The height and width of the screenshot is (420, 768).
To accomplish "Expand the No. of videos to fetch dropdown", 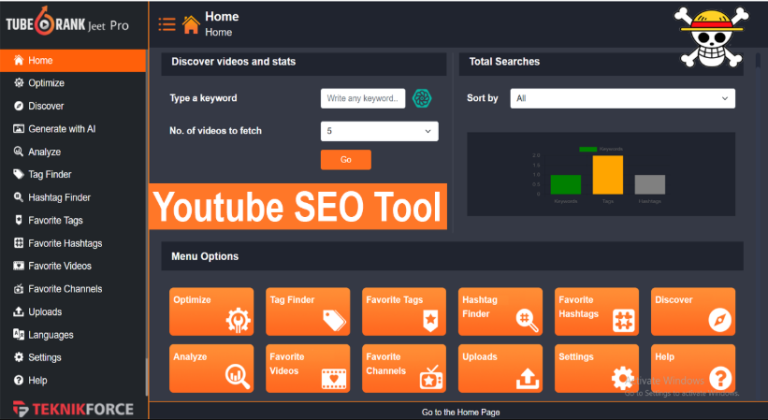I will 380,131.
